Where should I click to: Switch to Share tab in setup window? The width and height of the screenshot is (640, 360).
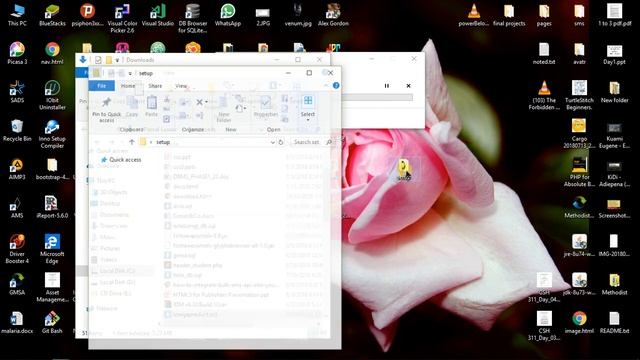tap(155, 86)
